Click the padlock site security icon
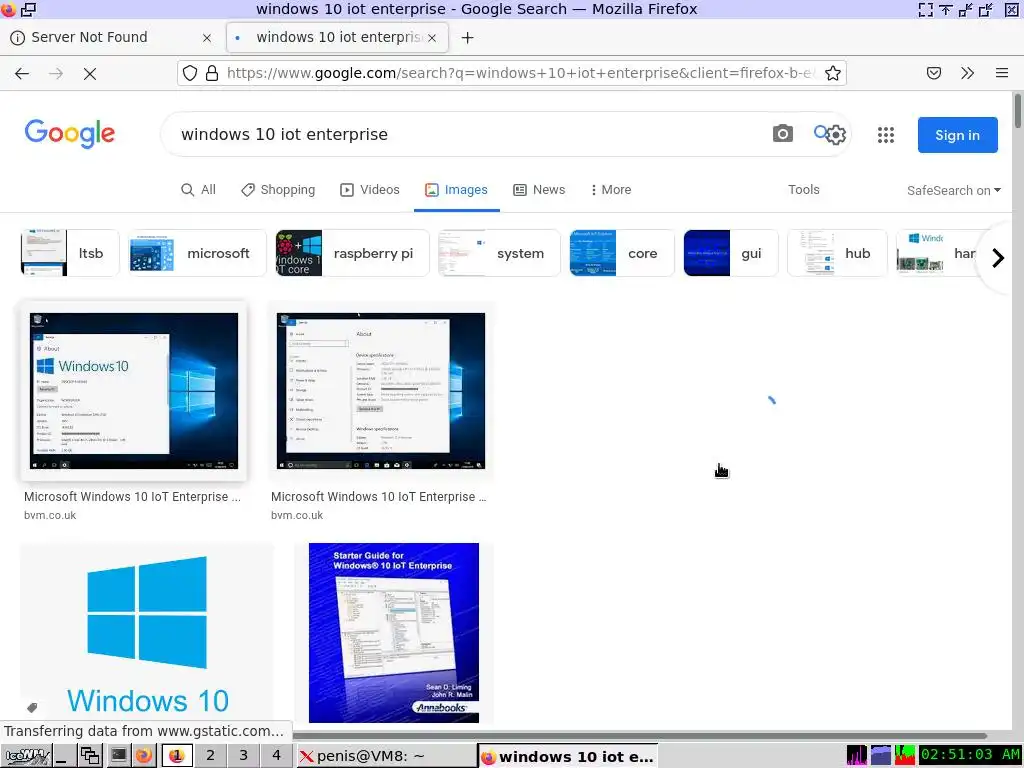 tap(212, 73)
